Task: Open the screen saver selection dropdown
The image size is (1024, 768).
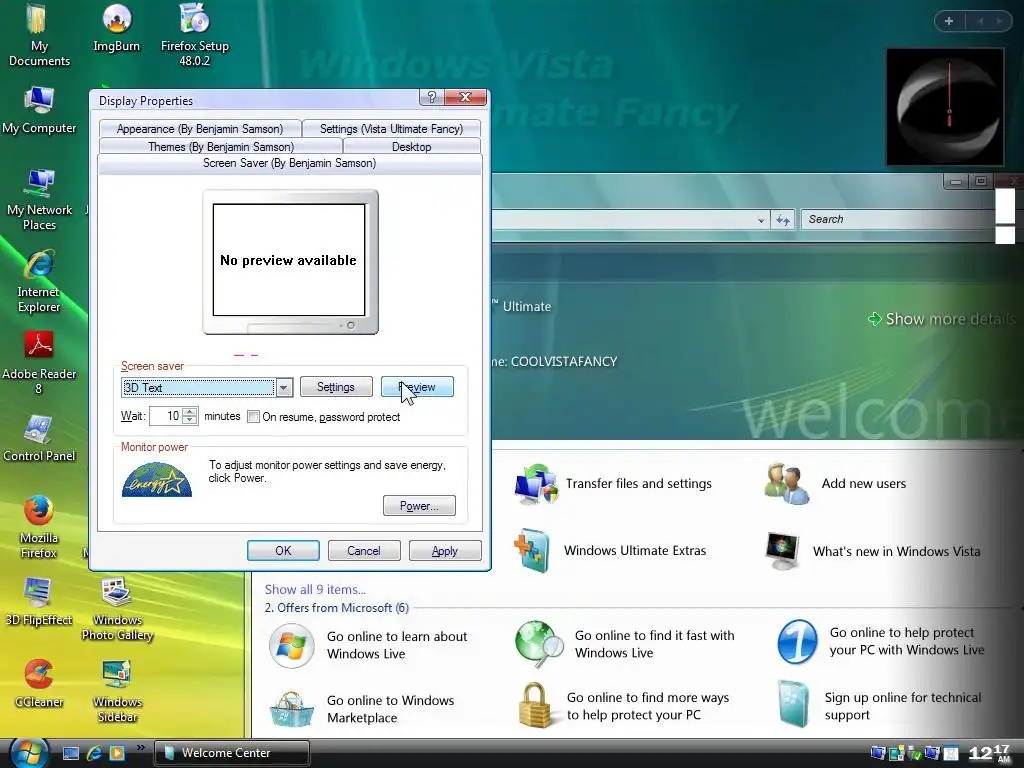Action: pos(283,387)
